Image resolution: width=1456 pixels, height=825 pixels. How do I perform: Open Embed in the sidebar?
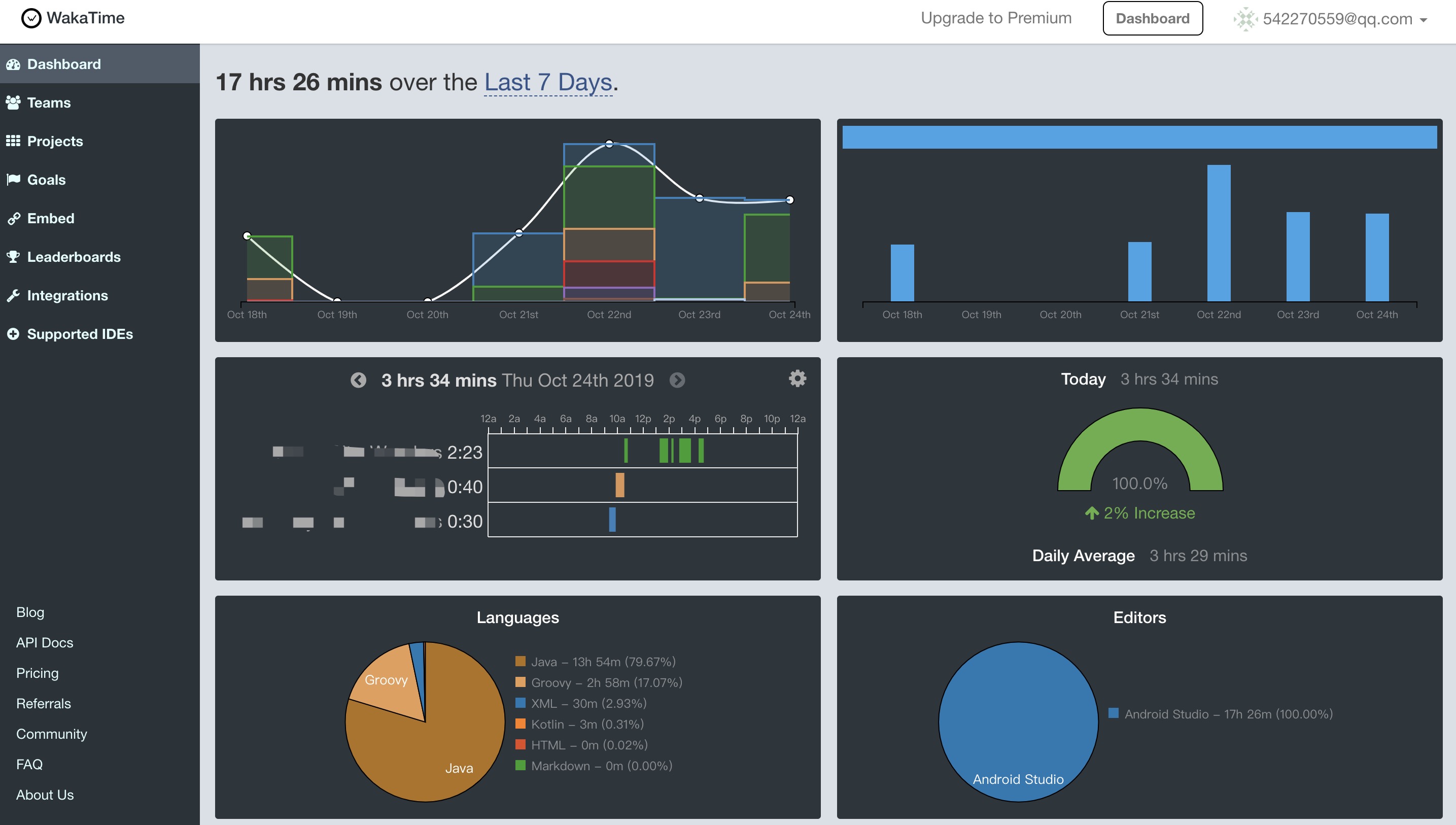click(x=100, y=218)
